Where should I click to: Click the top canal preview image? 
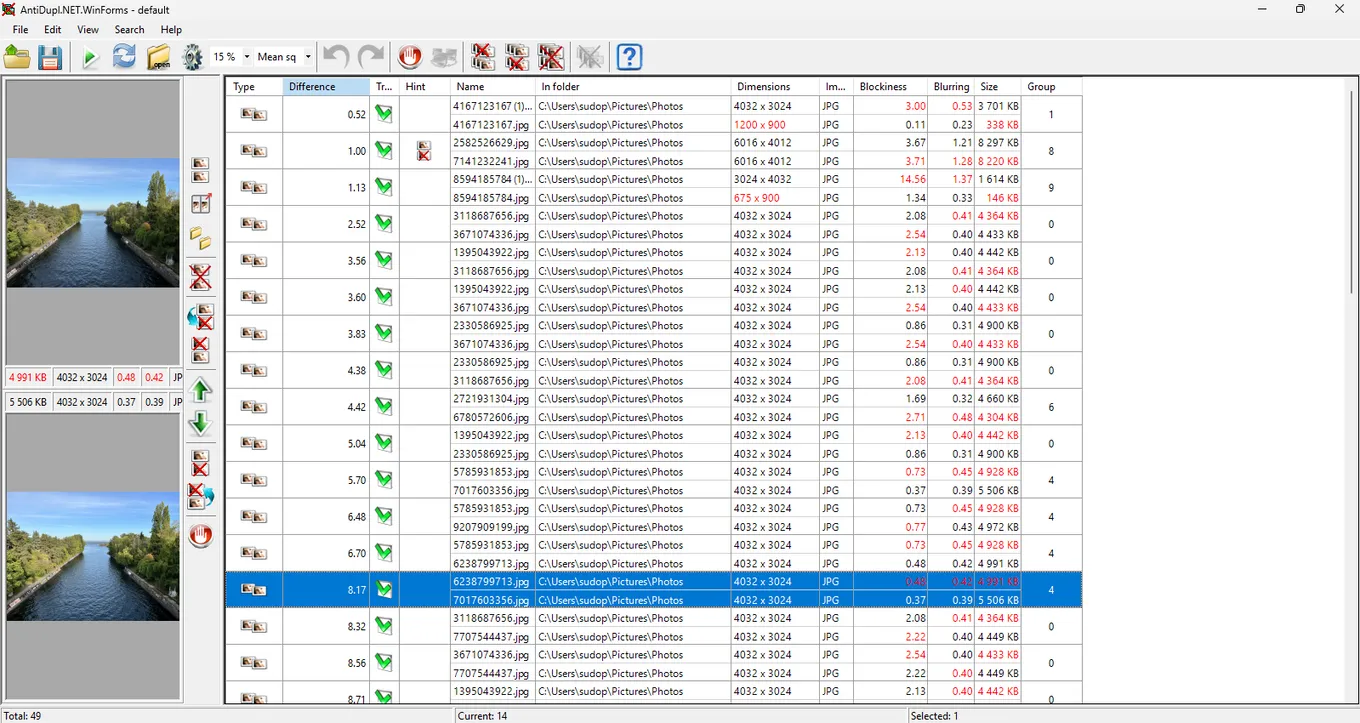tap(93, 223)
